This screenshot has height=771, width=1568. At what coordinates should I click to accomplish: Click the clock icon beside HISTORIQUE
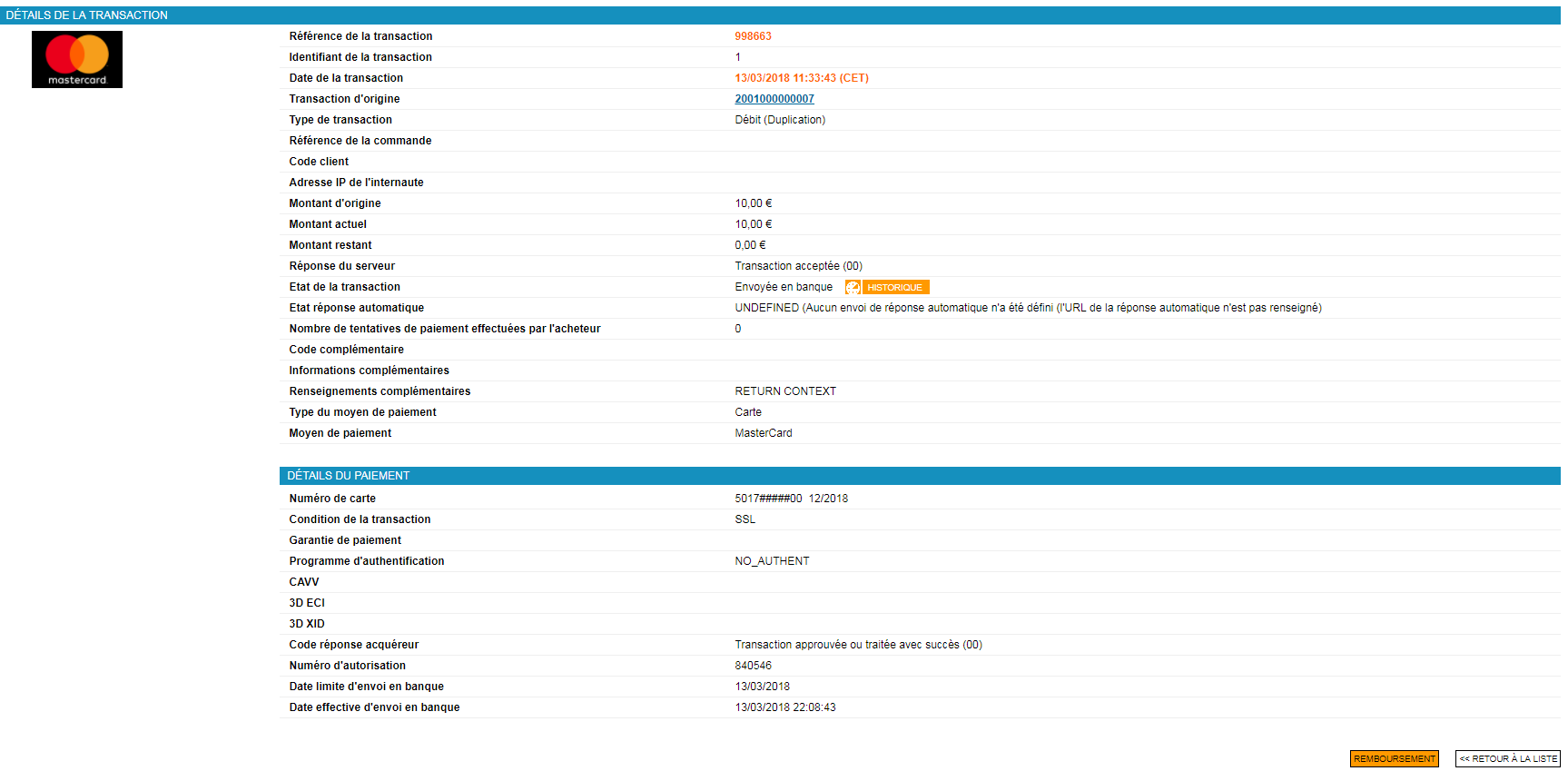[x=853, y=288]
